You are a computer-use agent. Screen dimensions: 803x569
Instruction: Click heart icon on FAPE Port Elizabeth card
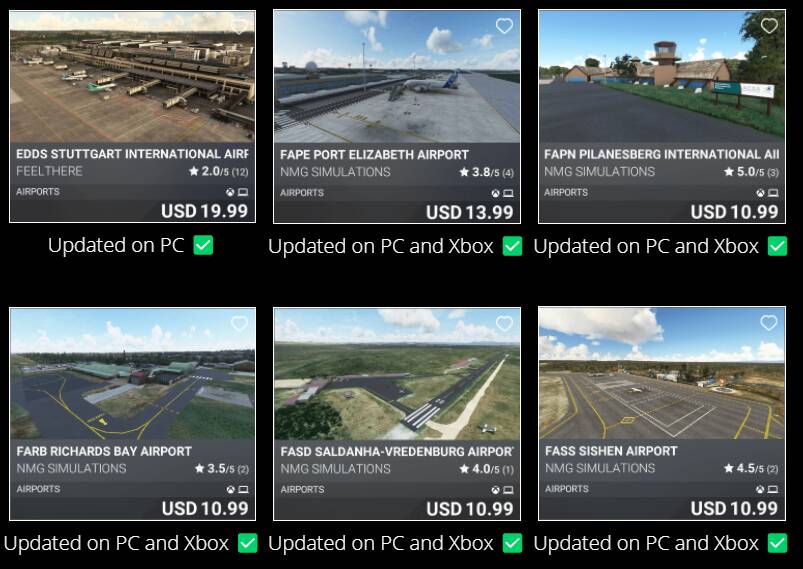[x=504, y=26]
